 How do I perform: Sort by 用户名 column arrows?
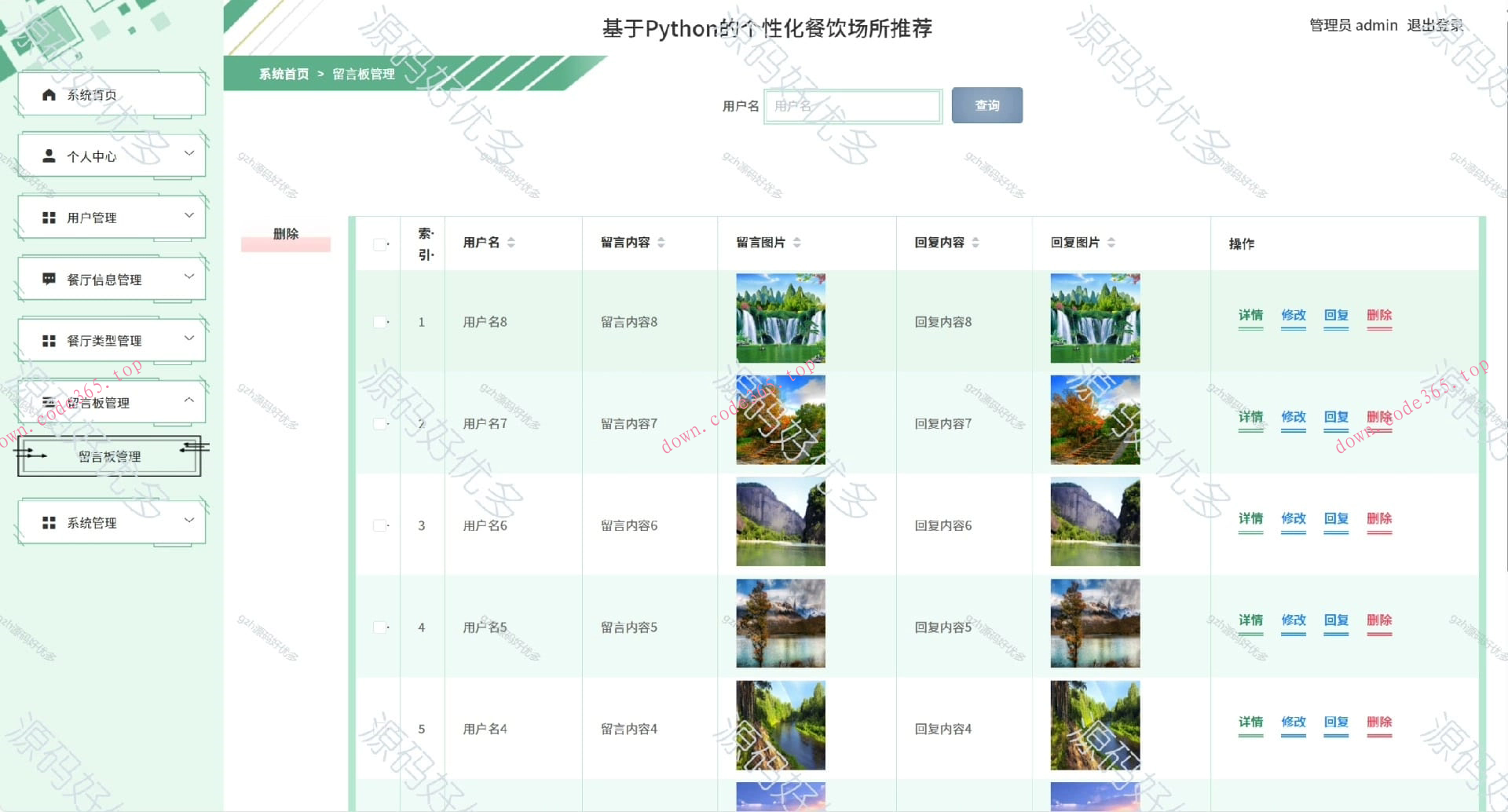[511, 243]
